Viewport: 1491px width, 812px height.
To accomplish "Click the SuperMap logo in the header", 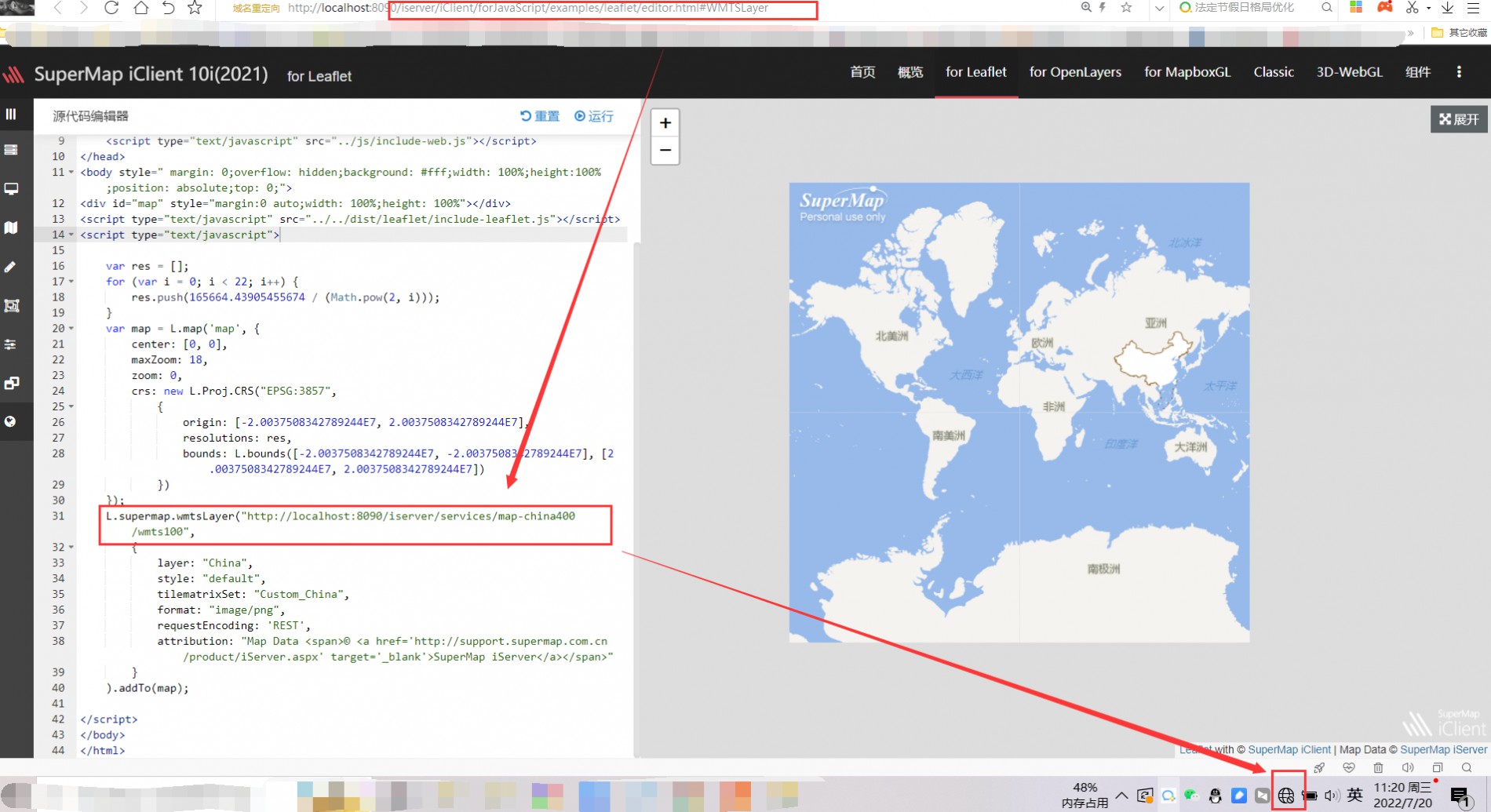I will (13, 75).
